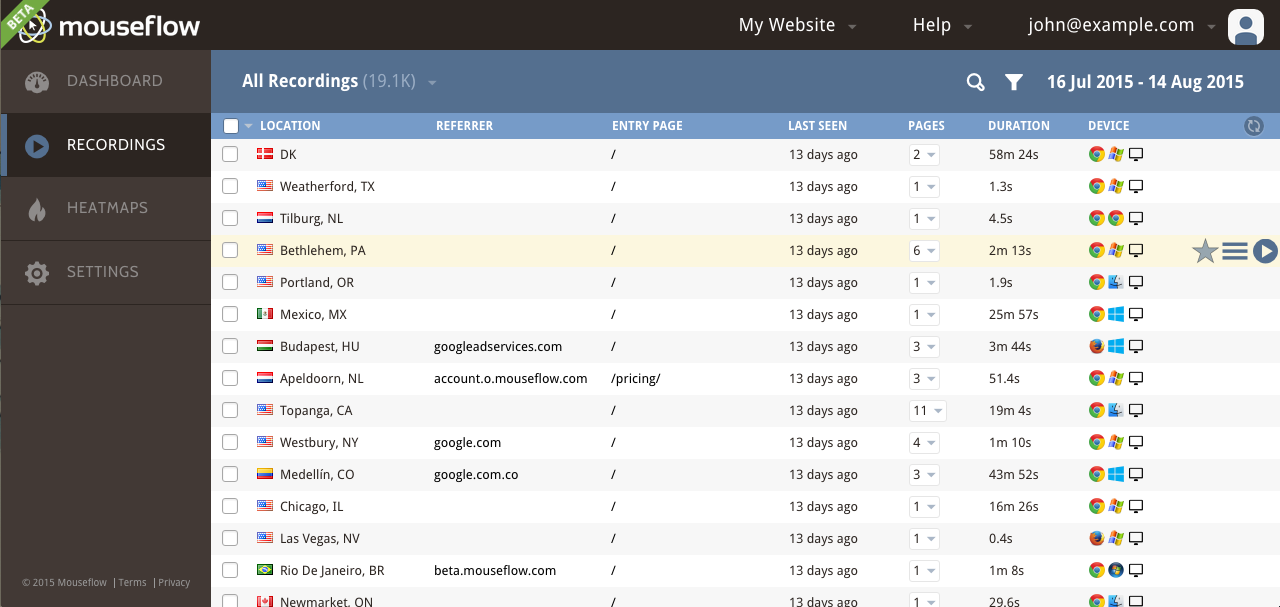Go to the Dashboard section

coord(105,82)
